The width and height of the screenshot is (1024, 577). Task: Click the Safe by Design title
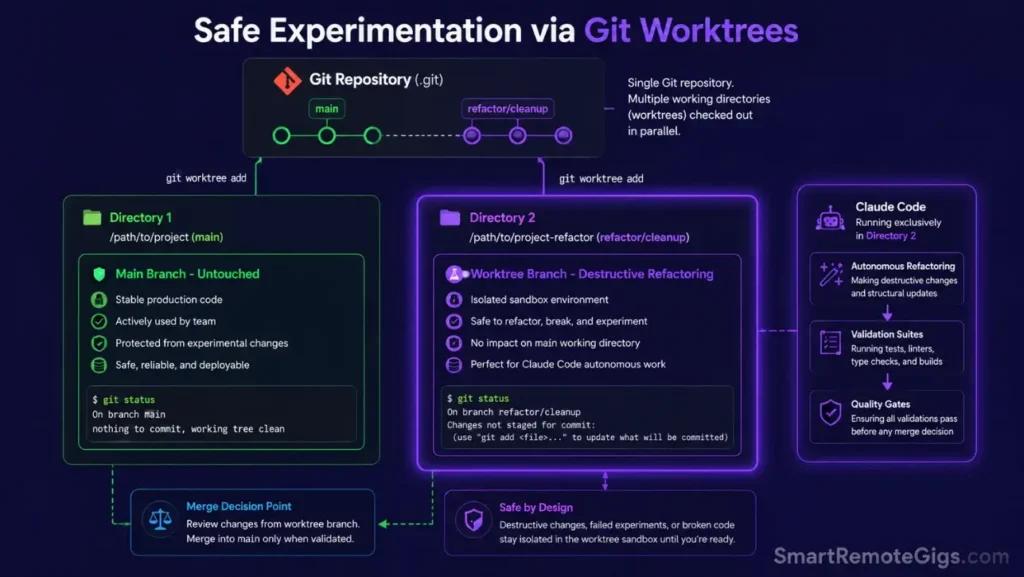536,508
